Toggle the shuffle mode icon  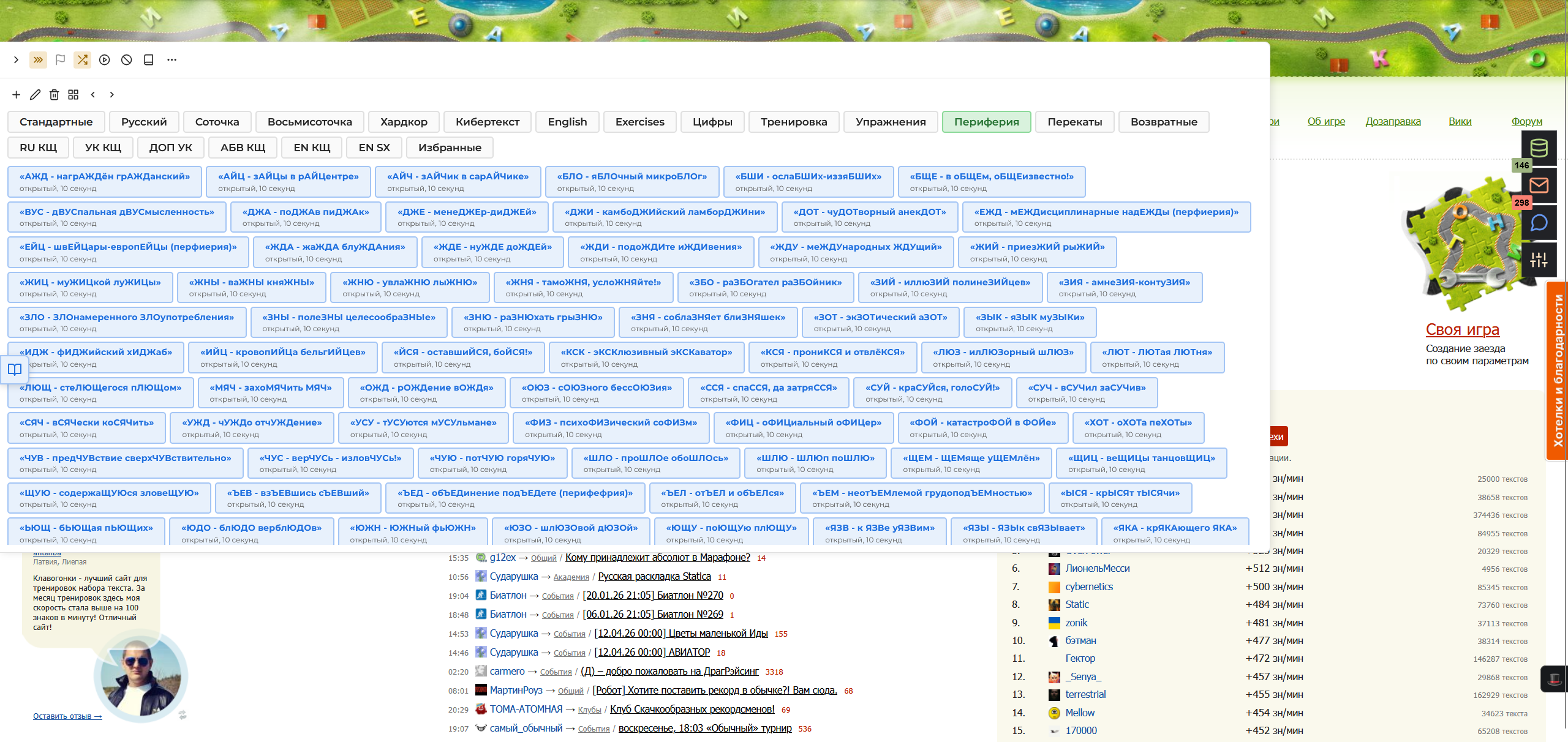pos(82,59)
